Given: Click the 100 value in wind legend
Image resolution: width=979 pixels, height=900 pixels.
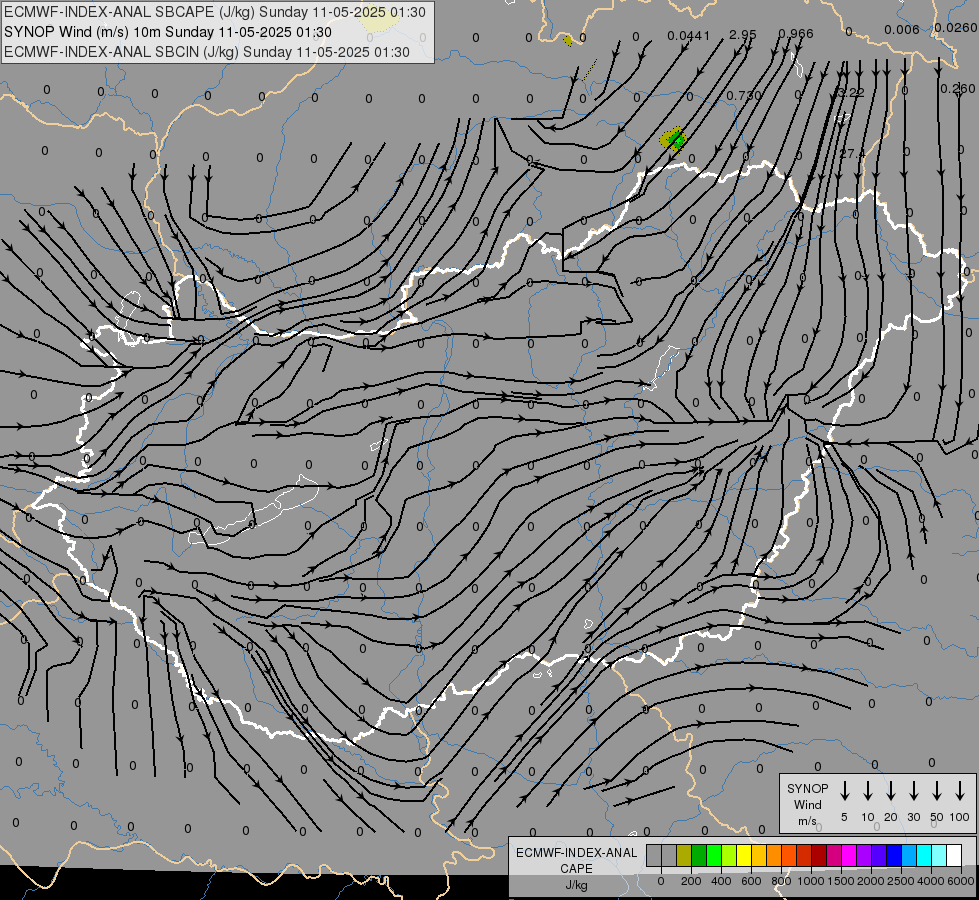Looking at the screenshot, I should tap(960, 817).
